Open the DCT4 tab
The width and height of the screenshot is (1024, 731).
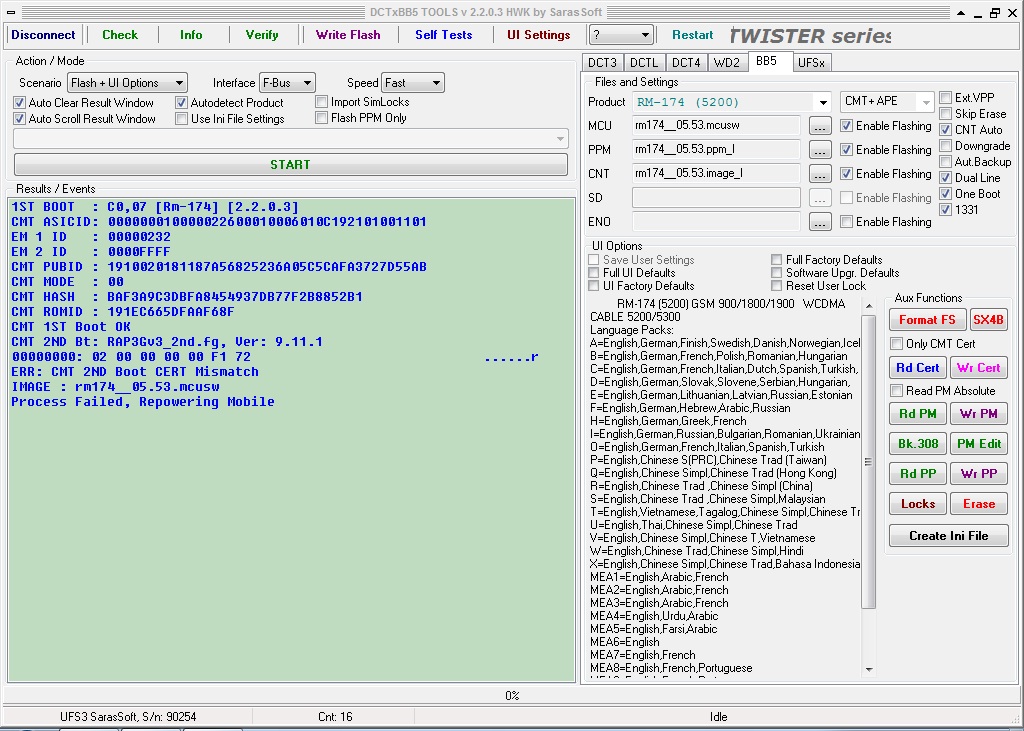click(686, 63)
